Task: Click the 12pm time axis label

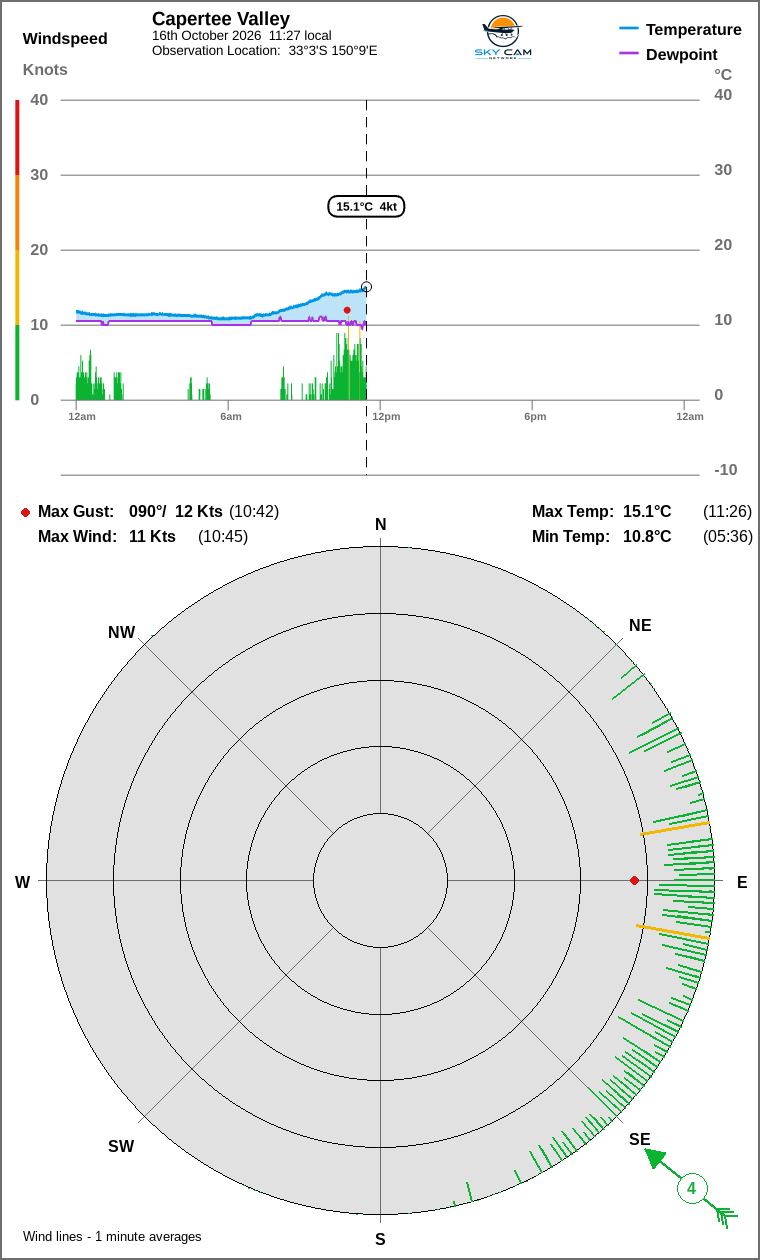Action: tap(386, 416)
